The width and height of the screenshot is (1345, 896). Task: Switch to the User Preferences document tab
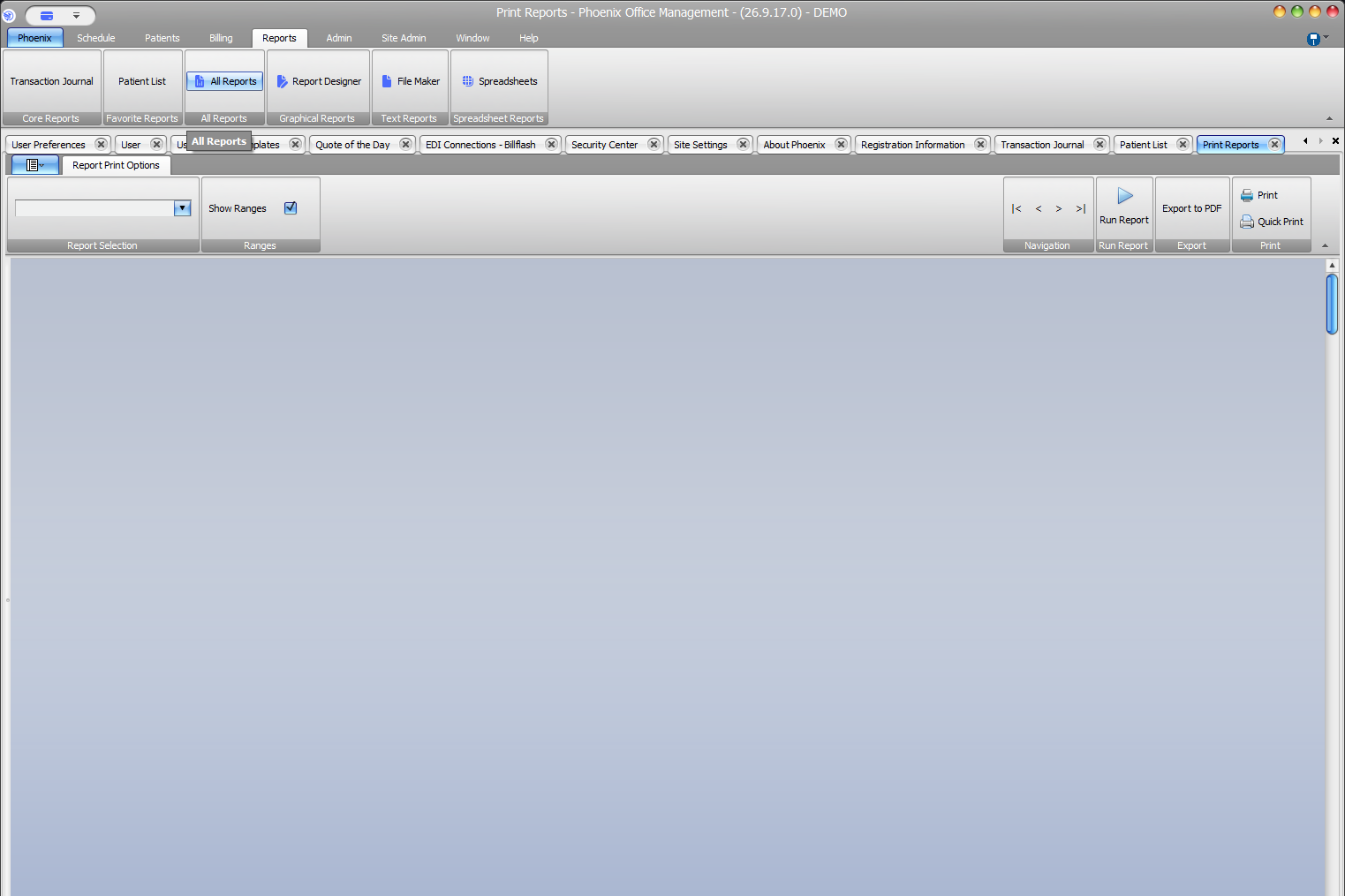(49, 145)
